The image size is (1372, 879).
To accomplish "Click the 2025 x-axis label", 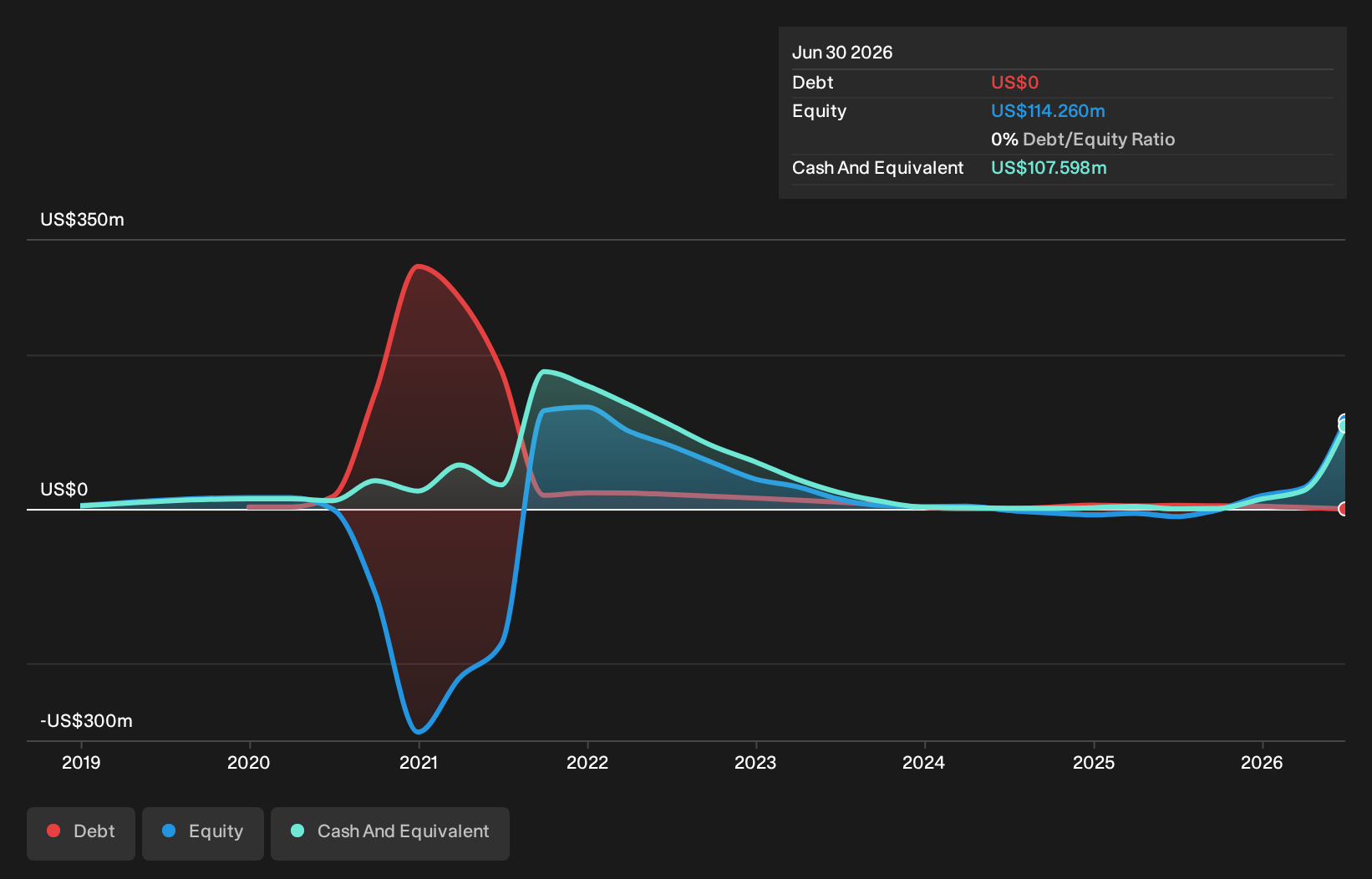I will (x=1094, y=762).
